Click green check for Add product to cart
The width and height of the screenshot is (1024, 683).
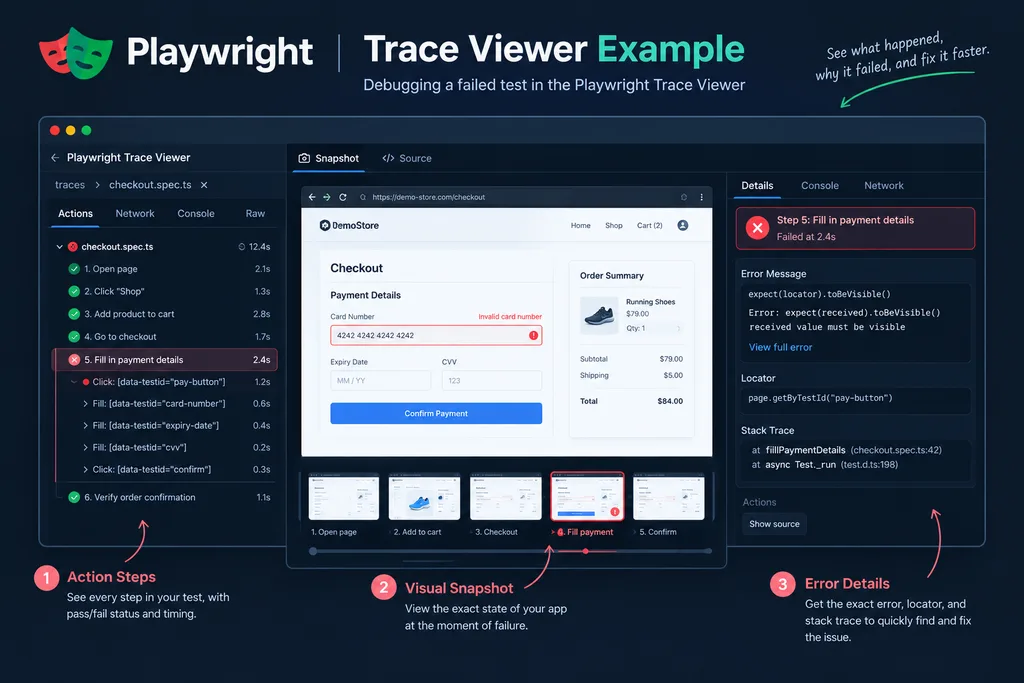click(74, 314)
